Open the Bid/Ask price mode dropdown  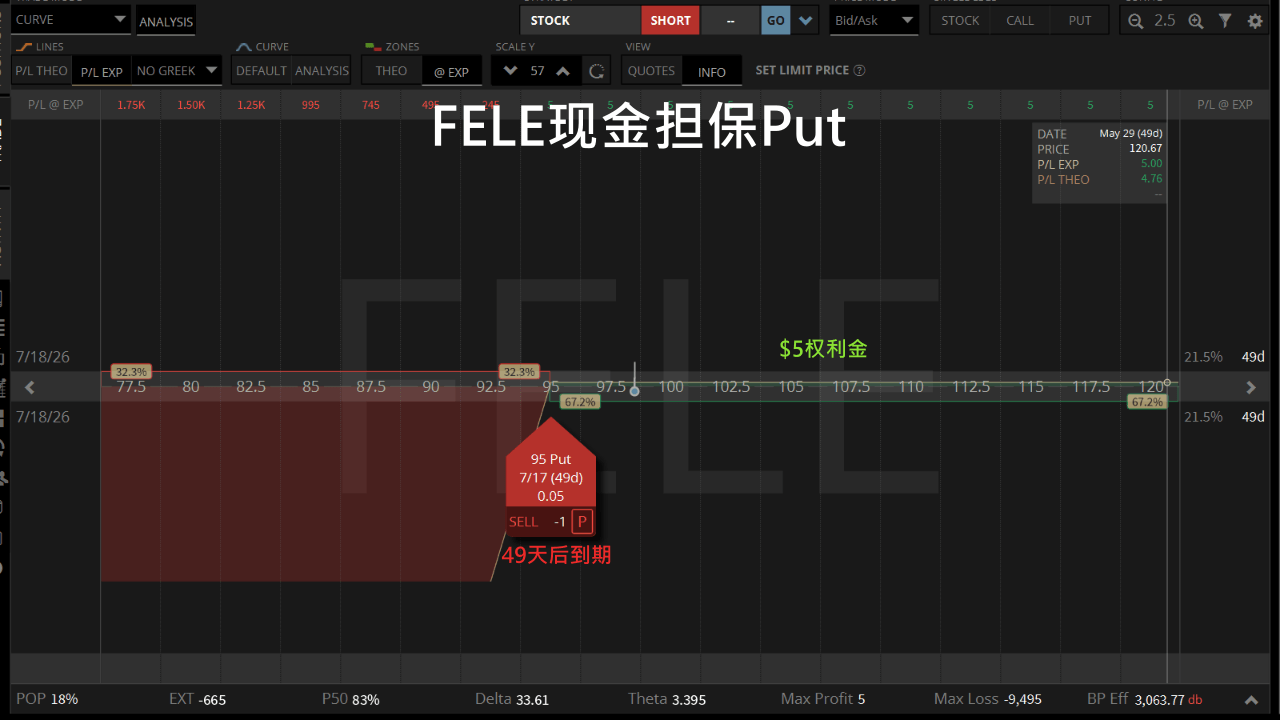pyautogui.click(x=874, y=20)
